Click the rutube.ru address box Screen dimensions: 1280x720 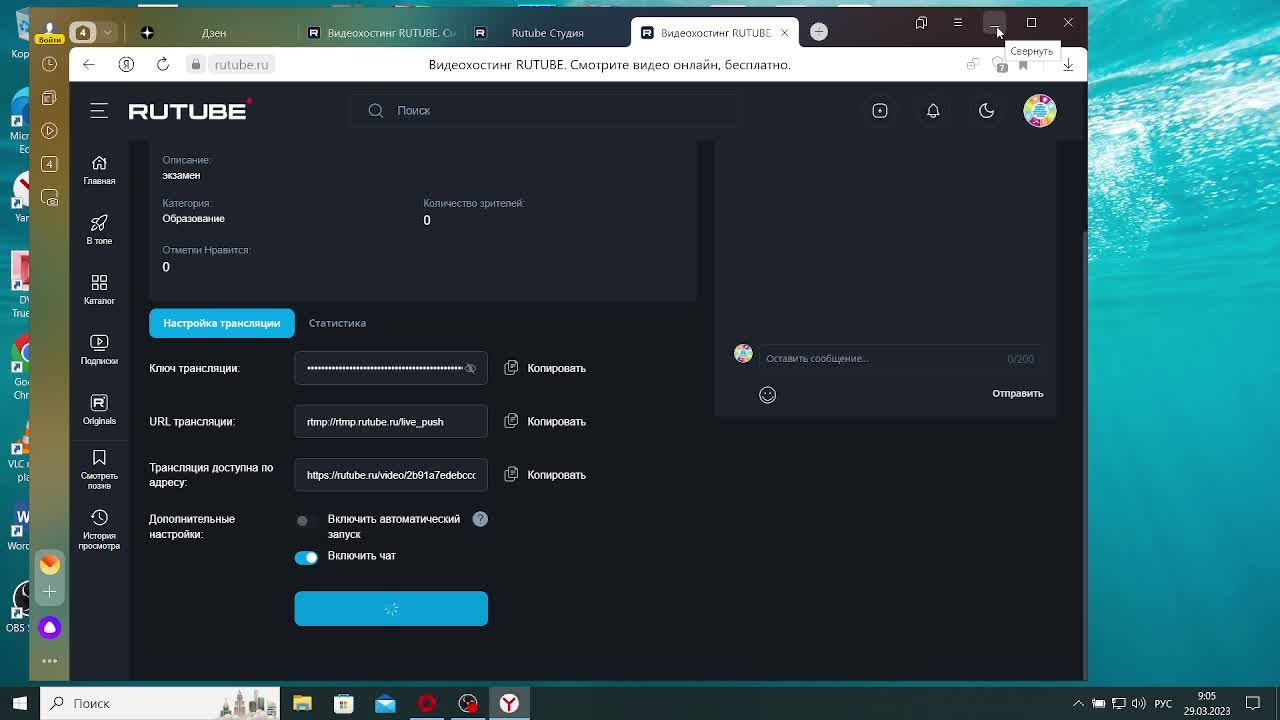[241, 64]
